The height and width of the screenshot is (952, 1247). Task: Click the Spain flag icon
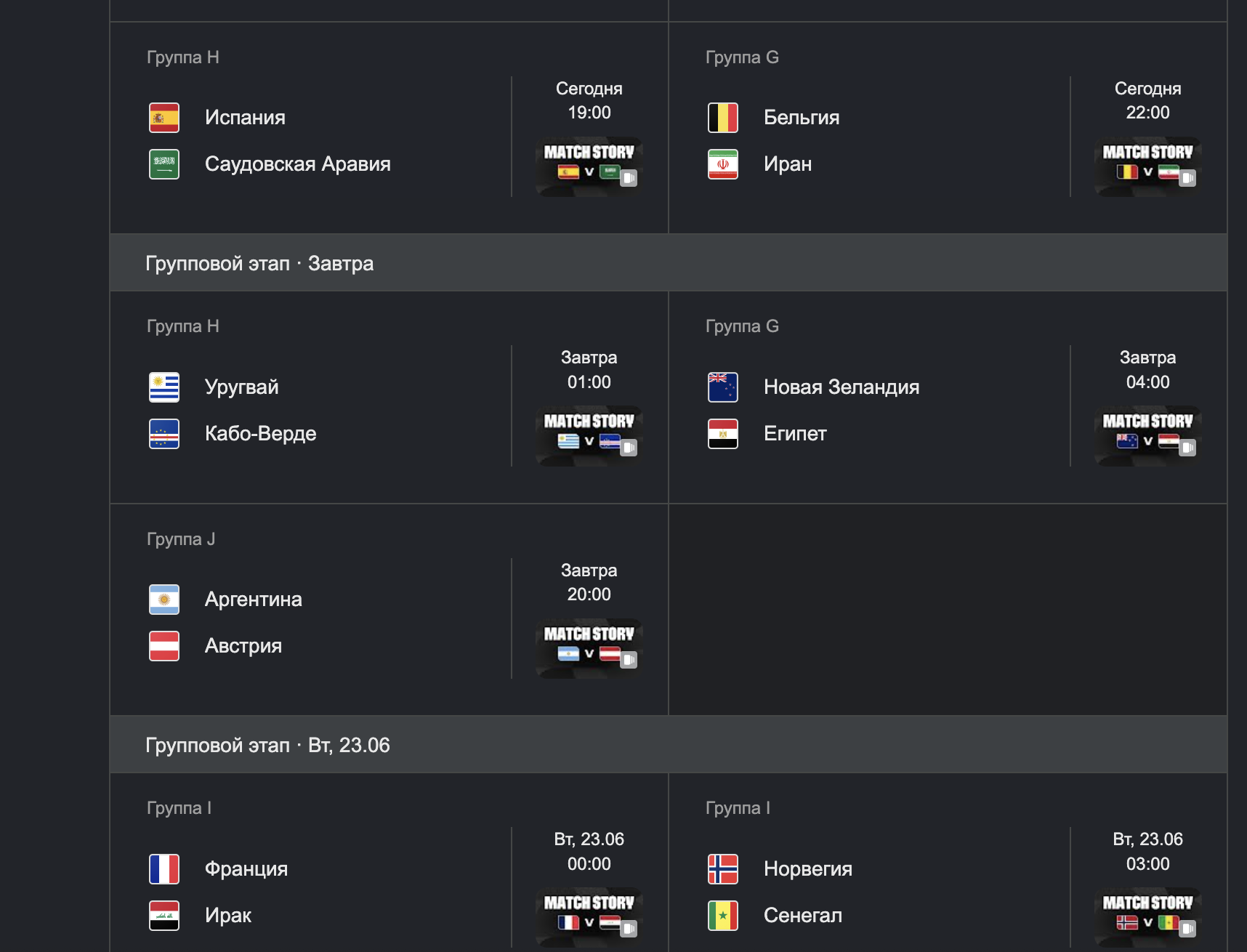[x=164, y=118]
